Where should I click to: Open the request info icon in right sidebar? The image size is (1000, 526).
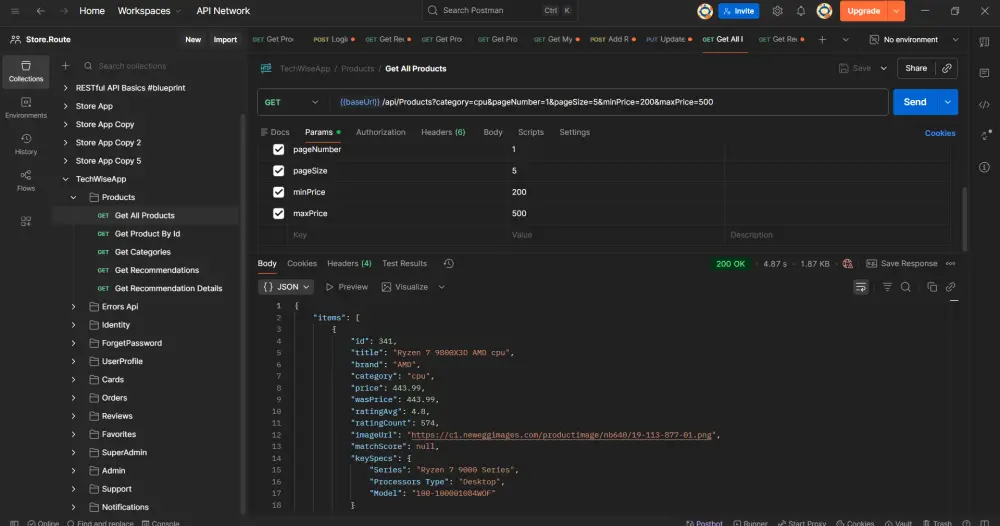click(984, 167)
